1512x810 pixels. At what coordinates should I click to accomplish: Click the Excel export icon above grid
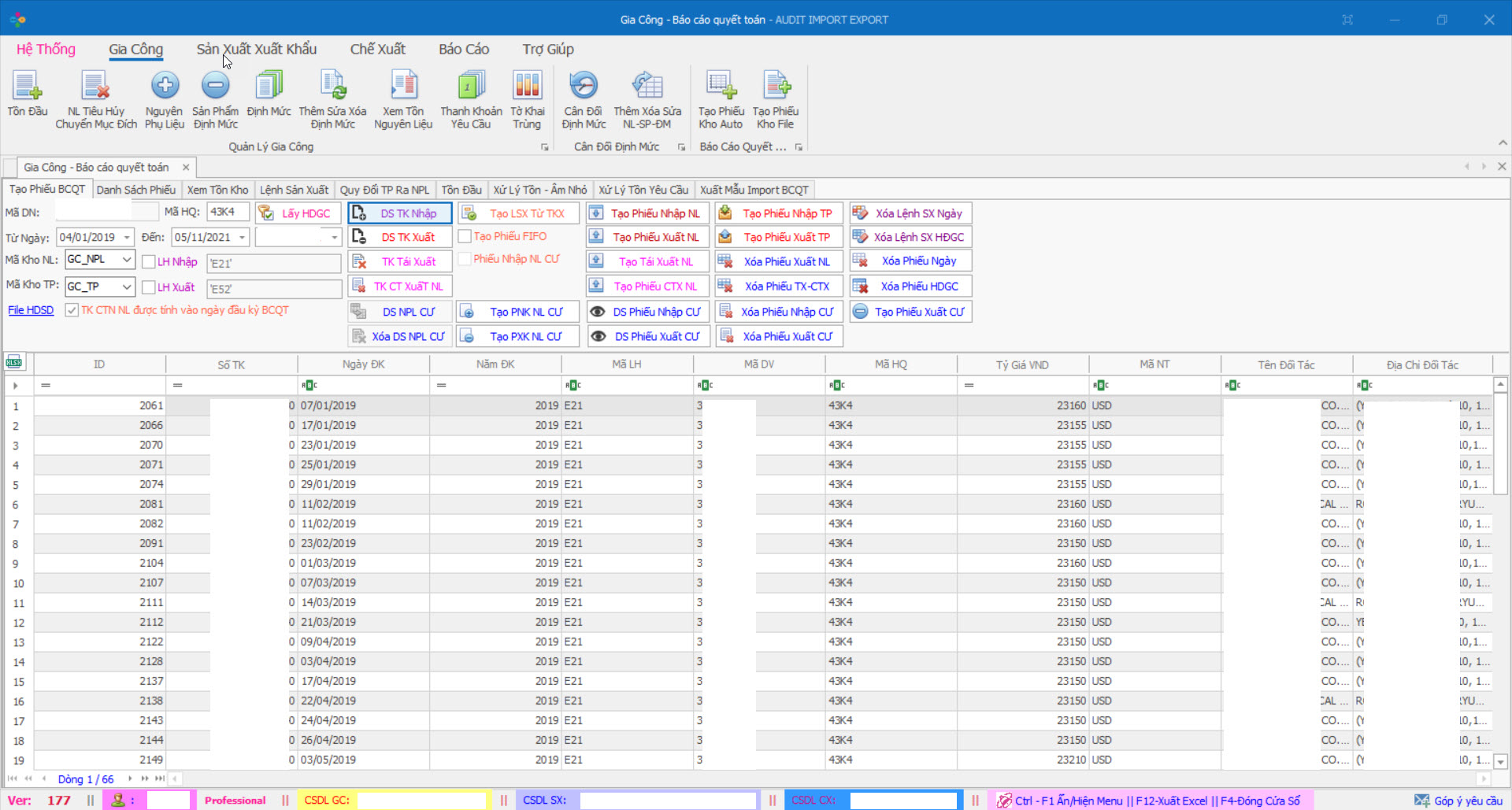[14, 362]
